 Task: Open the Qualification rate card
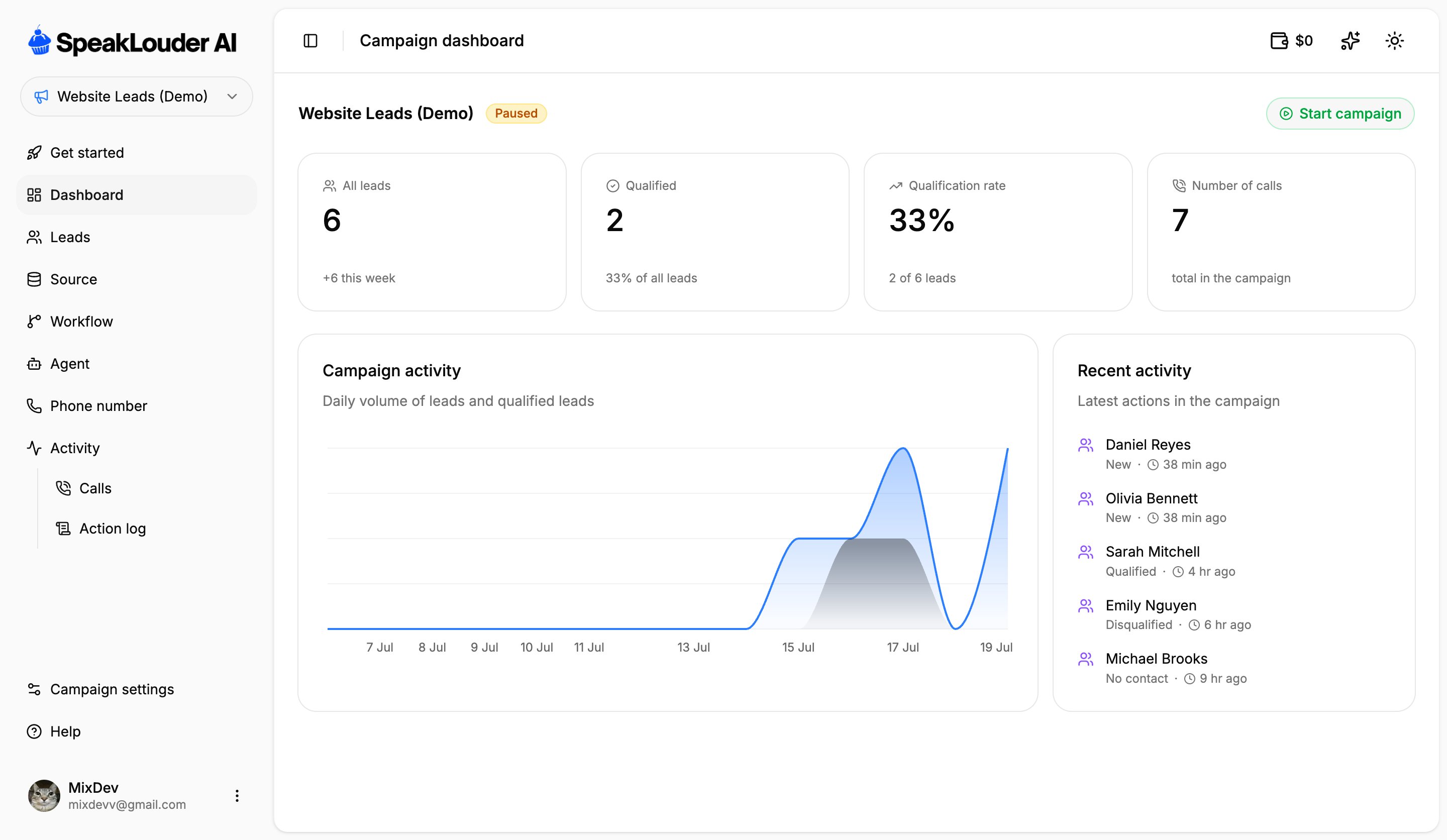tap(998, 232)
